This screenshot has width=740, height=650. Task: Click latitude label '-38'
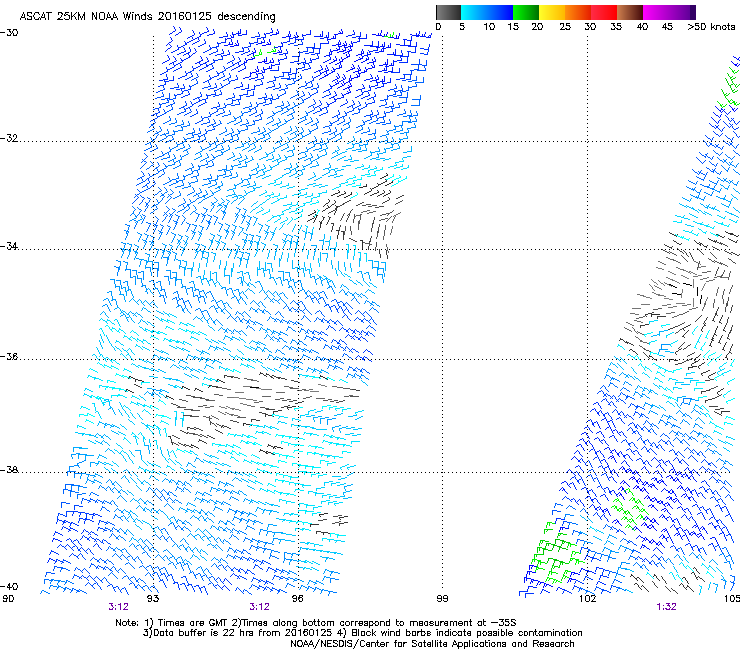click(x=9, y=470)
